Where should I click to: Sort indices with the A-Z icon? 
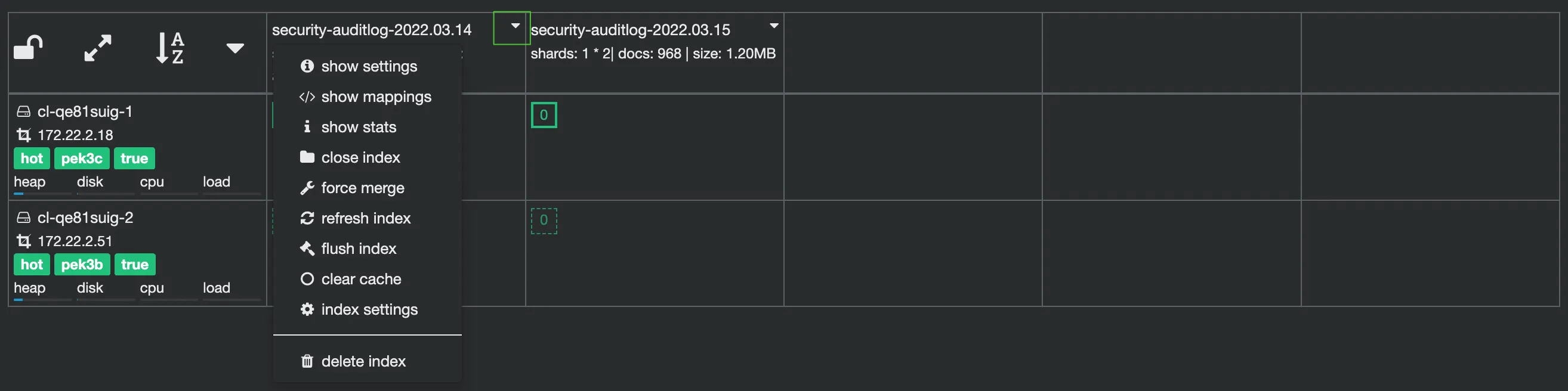(170, 48)
